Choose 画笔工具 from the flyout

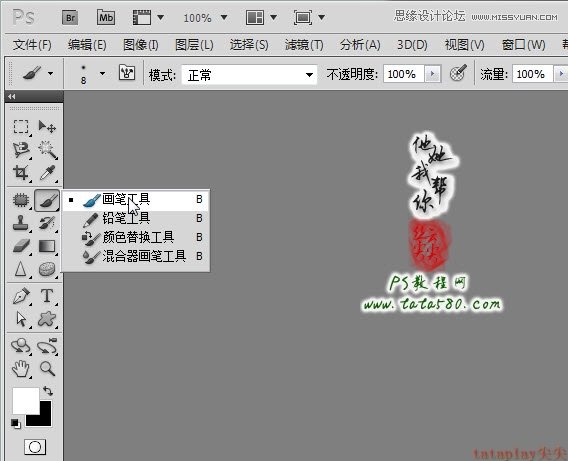(x=135, y=200)
